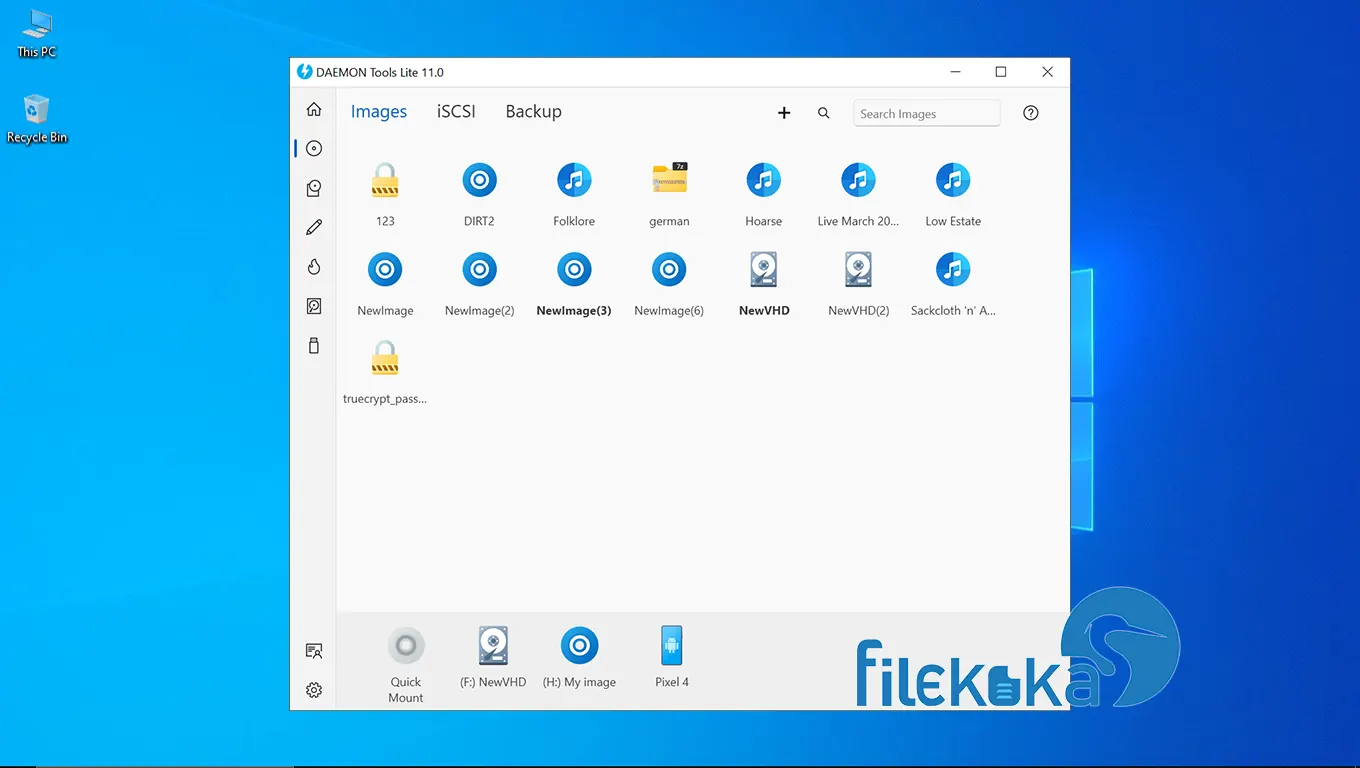Maximize the DAEMON Tools window

click(x=1001, y=72)
